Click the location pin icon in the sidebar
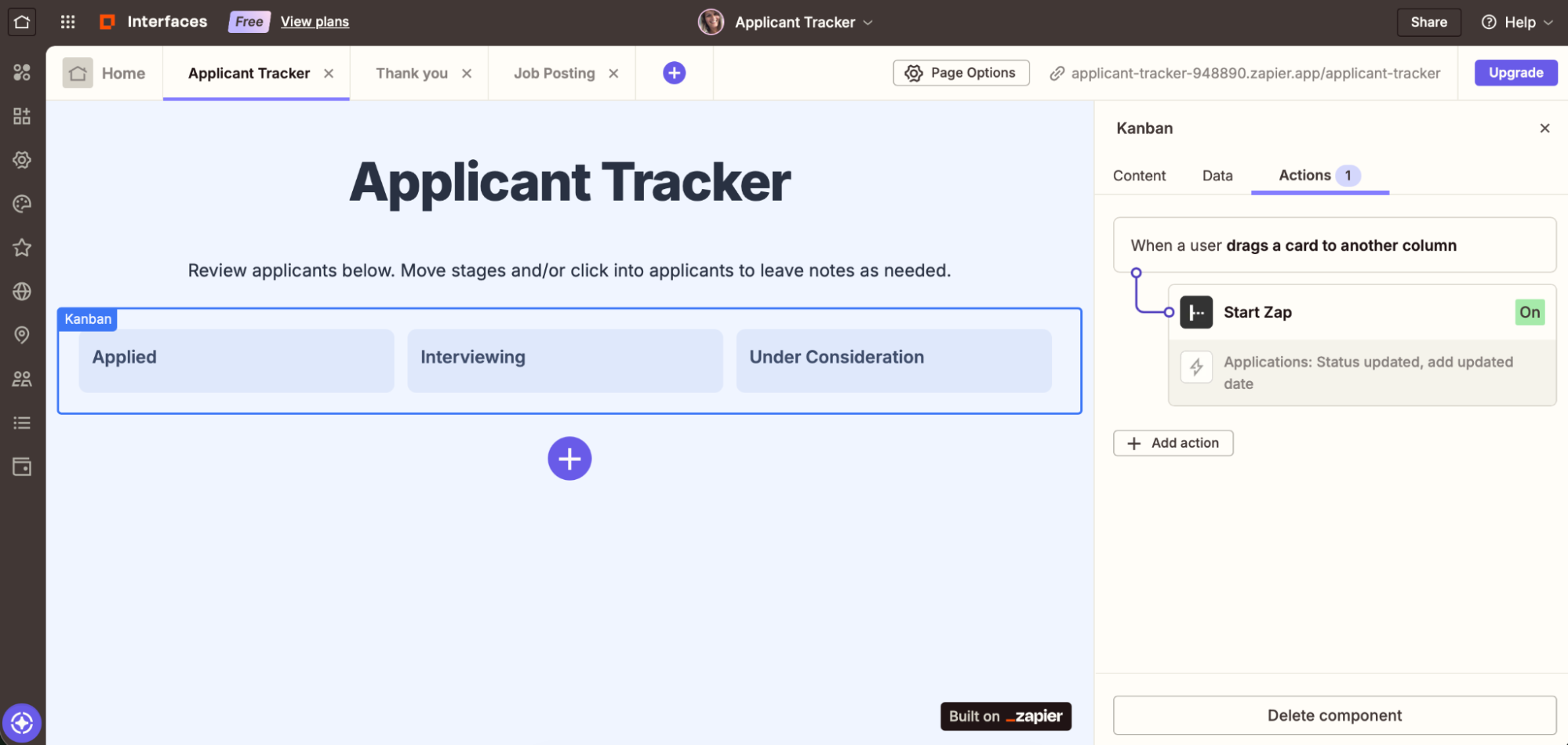 (x=22, y=335)
